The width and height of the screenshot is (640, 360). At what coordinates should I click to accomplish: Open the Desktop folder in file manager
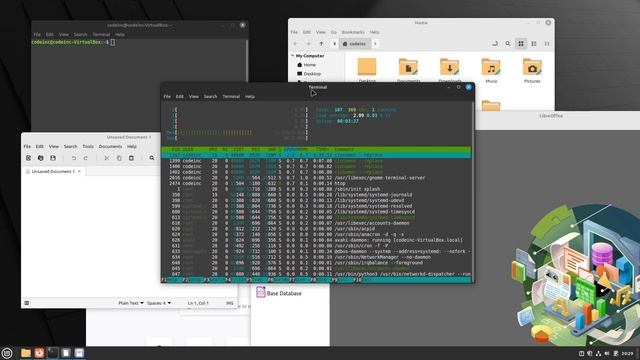pos(367,67)
